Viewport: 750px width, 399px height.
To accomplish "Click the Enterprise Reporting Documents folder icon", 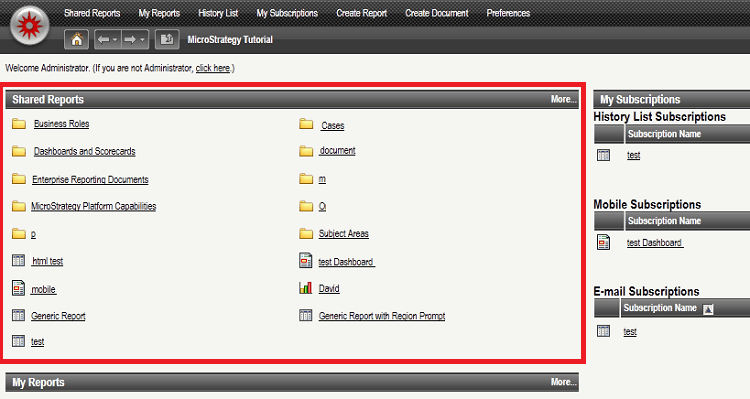I will point(19,179).
